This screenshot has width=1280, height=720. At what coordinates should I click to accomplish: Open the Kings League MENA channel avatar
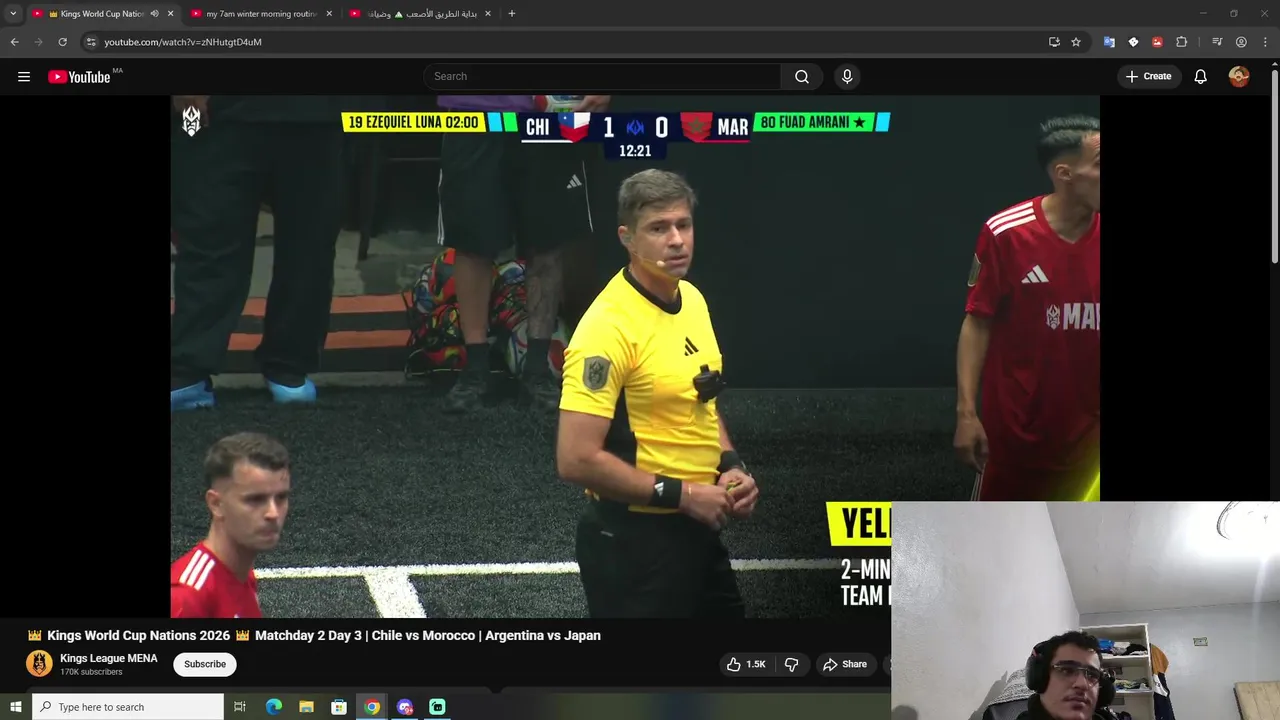click(x=39, y=664)
